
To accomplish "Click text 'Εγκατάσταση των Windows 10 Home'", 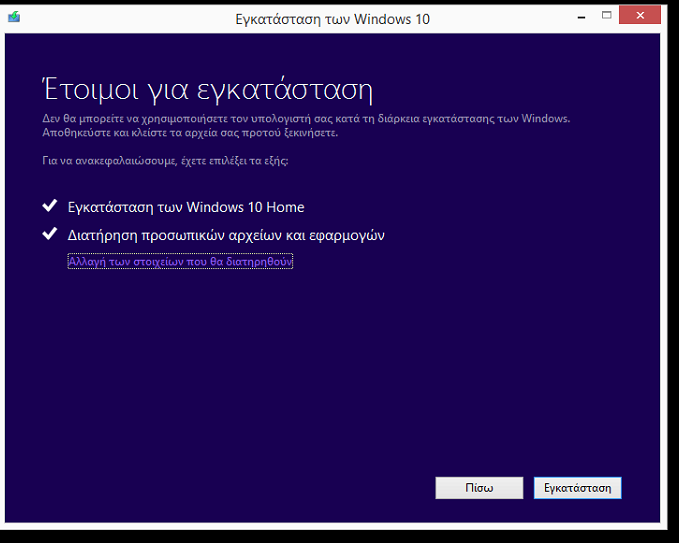I will (186, 207).
